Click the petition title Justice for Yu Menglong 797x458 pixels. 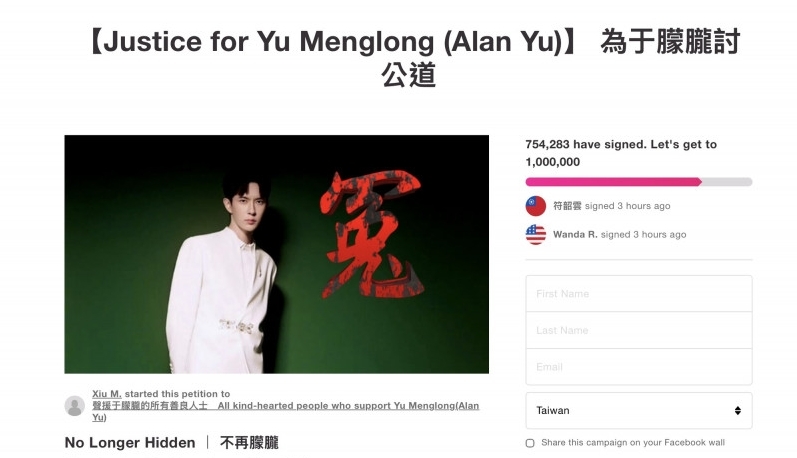pyautogui.click(x=413, y=58)
